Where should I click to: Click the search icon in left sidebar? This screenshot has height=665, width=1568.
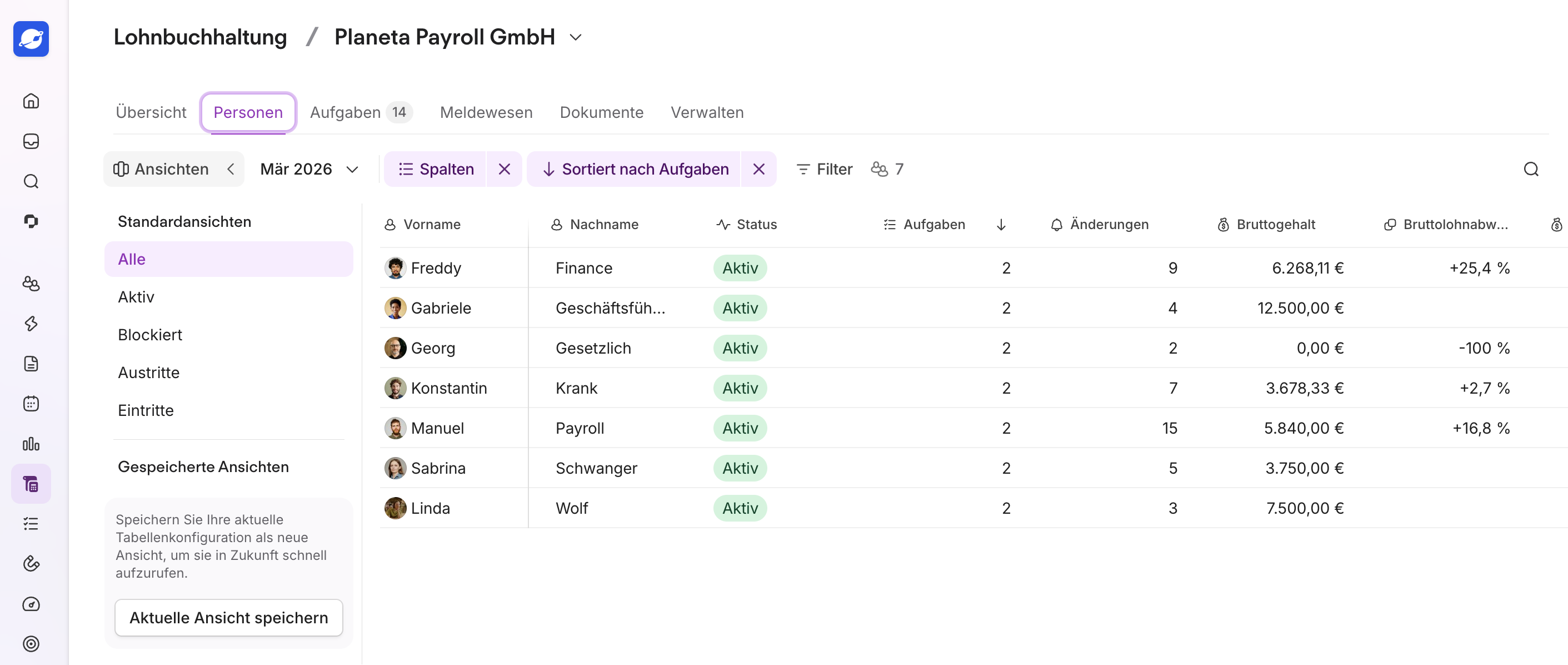31,181
